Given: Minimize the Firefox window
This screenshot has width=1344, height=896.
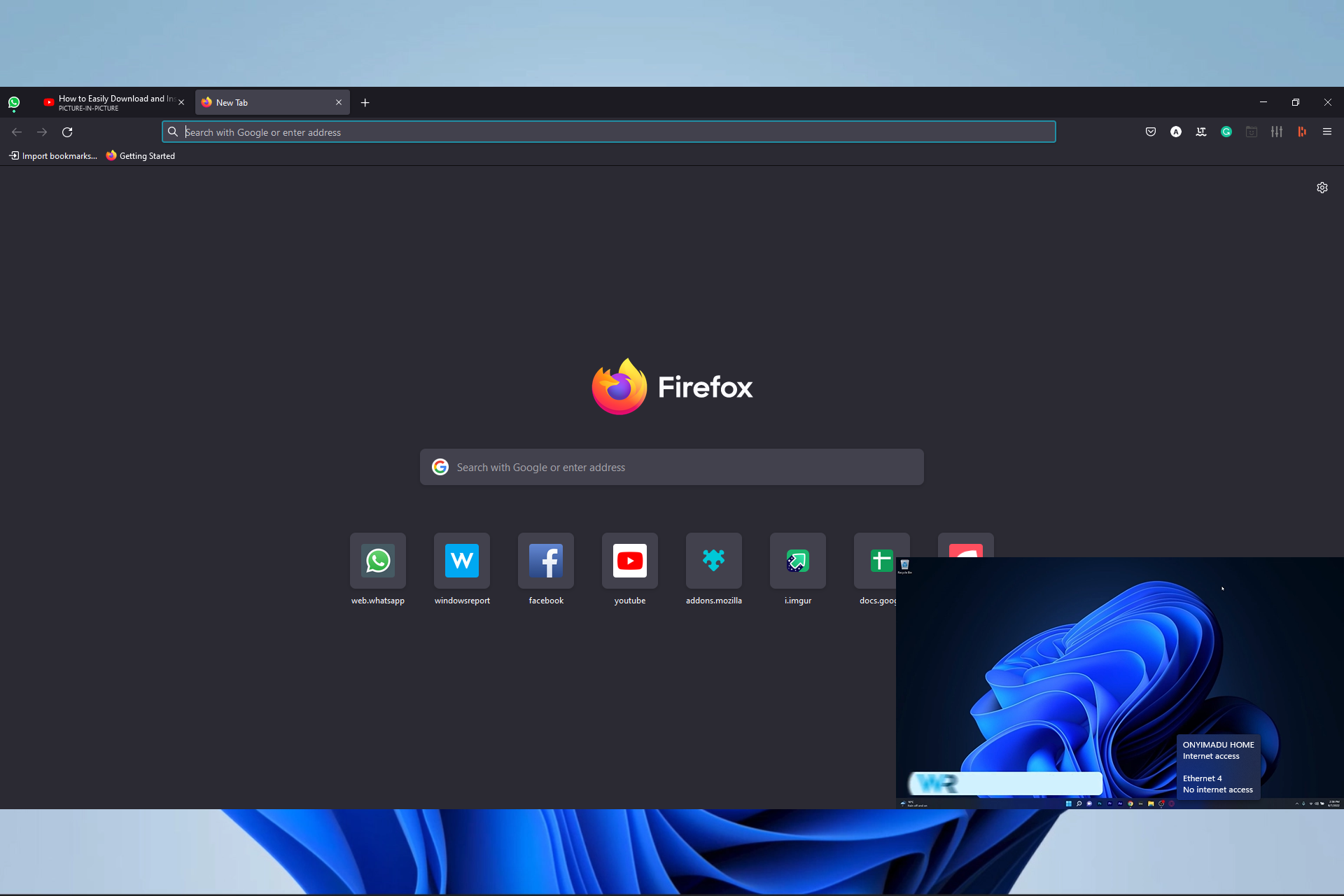Looking at the screenshot, I should pyautogui.click(x=1263, y=103).
